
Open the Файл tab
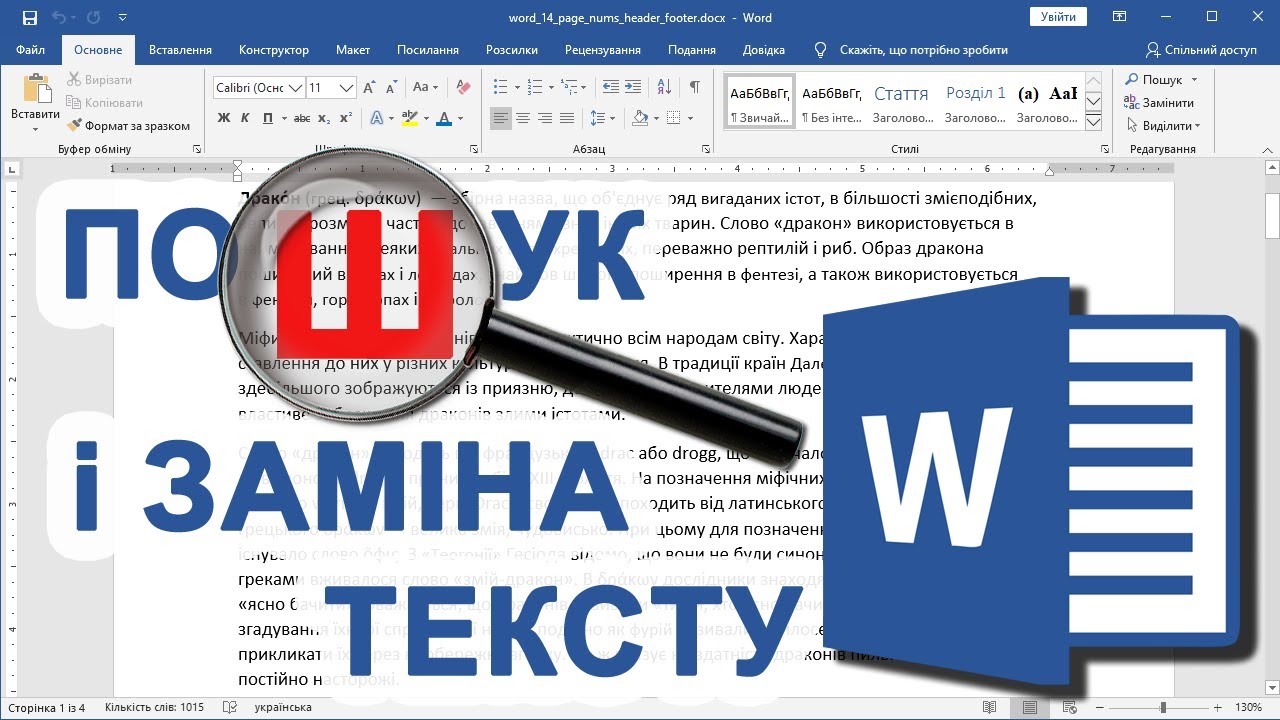(x=30, y=50)
